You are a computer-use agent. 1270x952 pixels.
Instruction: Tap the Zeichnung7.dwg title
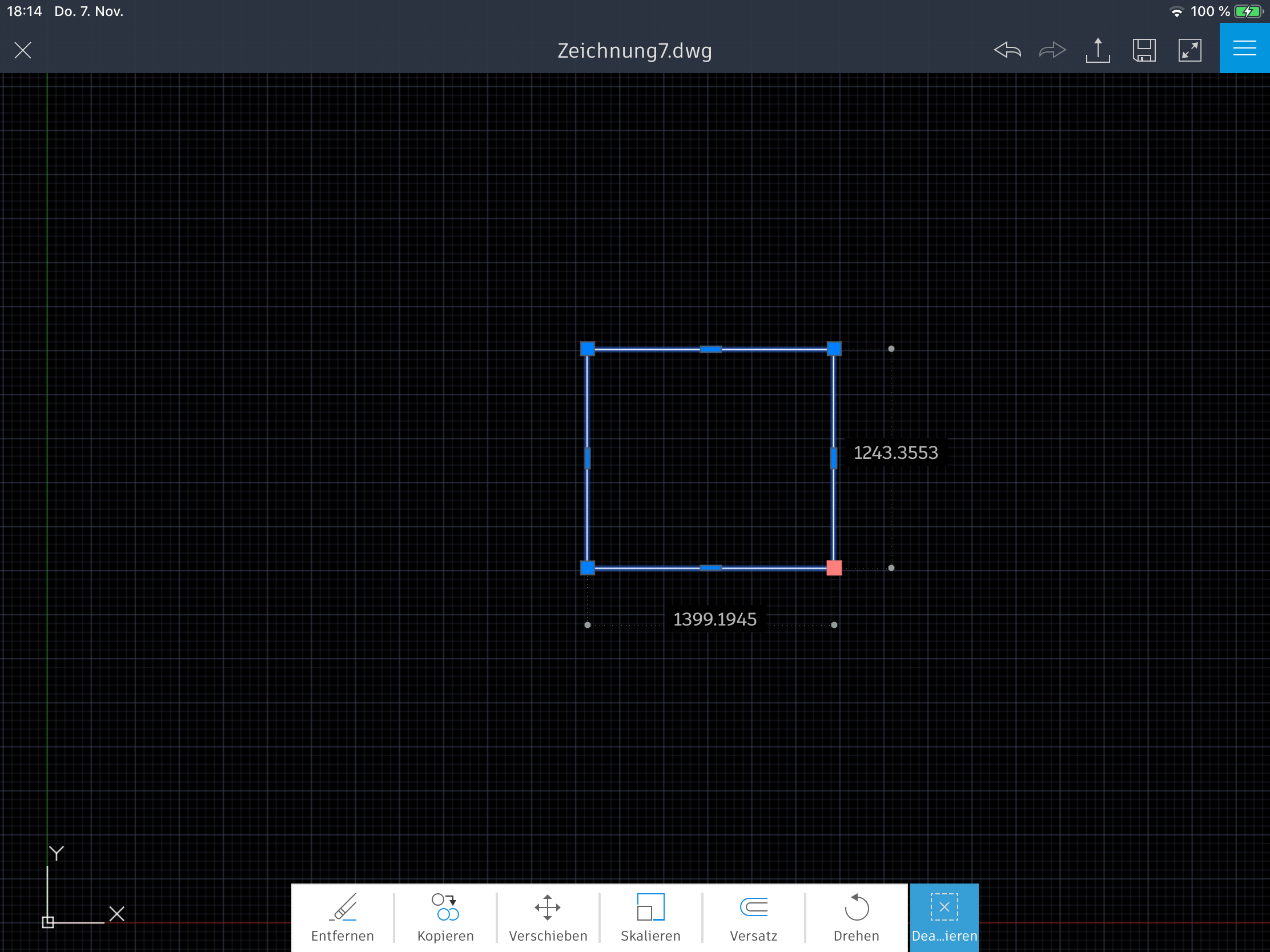(634, 50)
